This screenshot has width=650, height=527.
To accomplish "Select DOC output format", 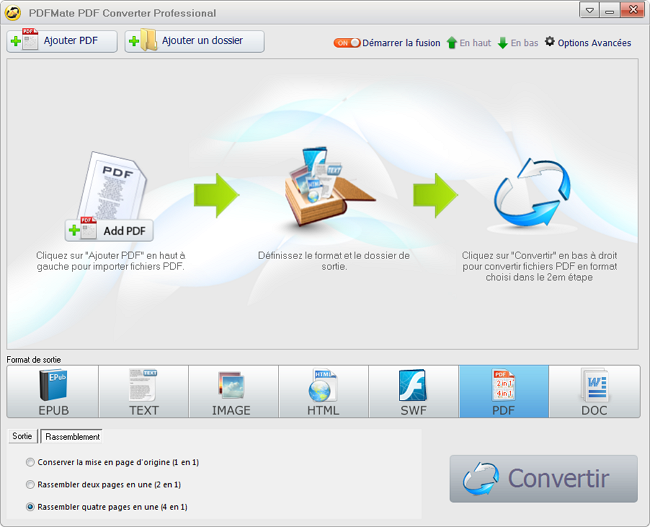I will coord(594,391).
